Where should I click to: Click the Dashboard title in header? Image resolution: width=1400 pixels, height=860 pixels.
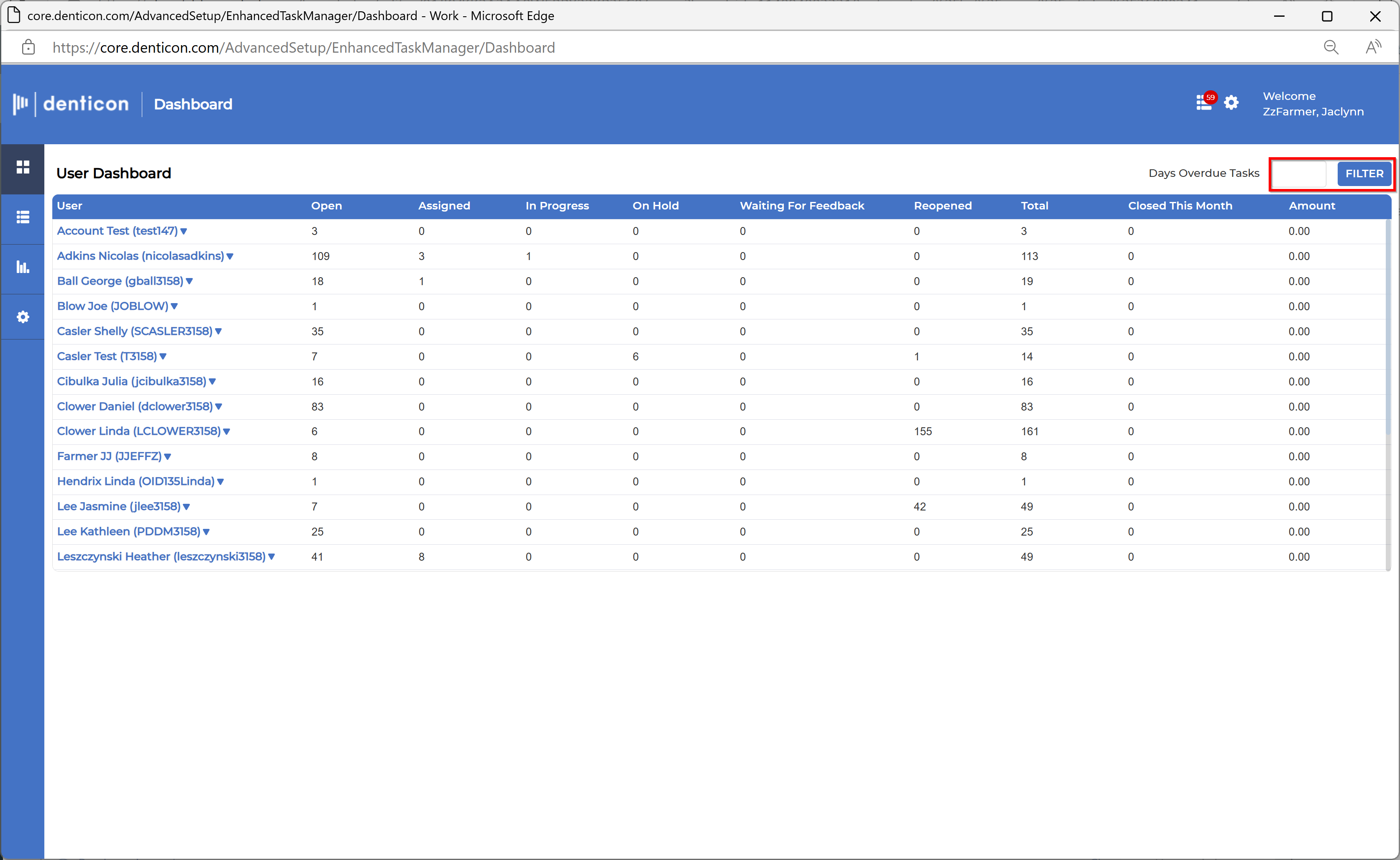pyautogui.click(x=193, y=104)
